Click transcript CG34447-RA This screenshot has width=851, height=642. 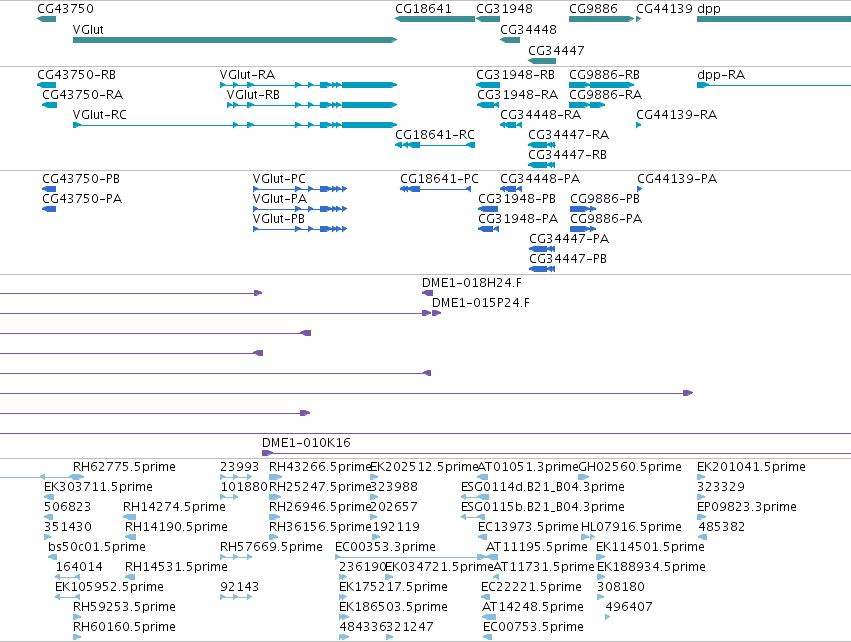click(x=542, y=145)
